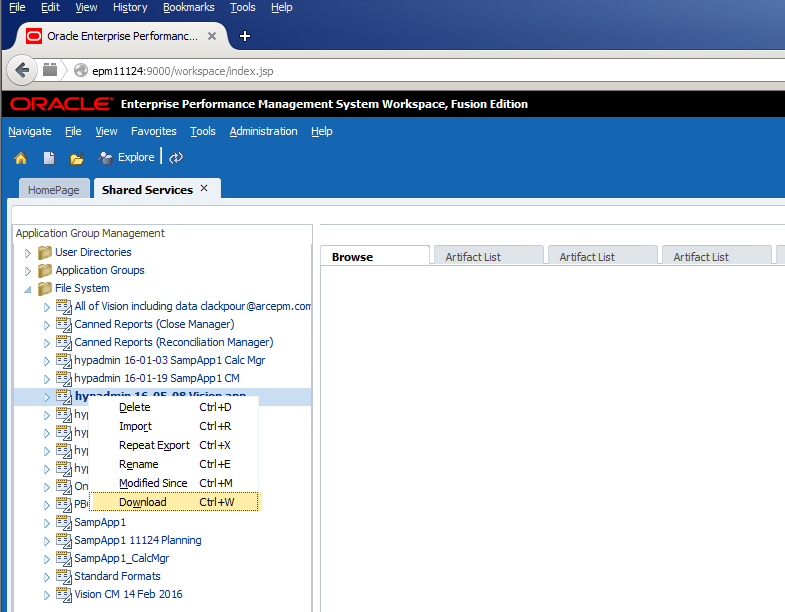Click the Home icon in the toolbar
Screen dimensions: 785x612
point(21,158)
